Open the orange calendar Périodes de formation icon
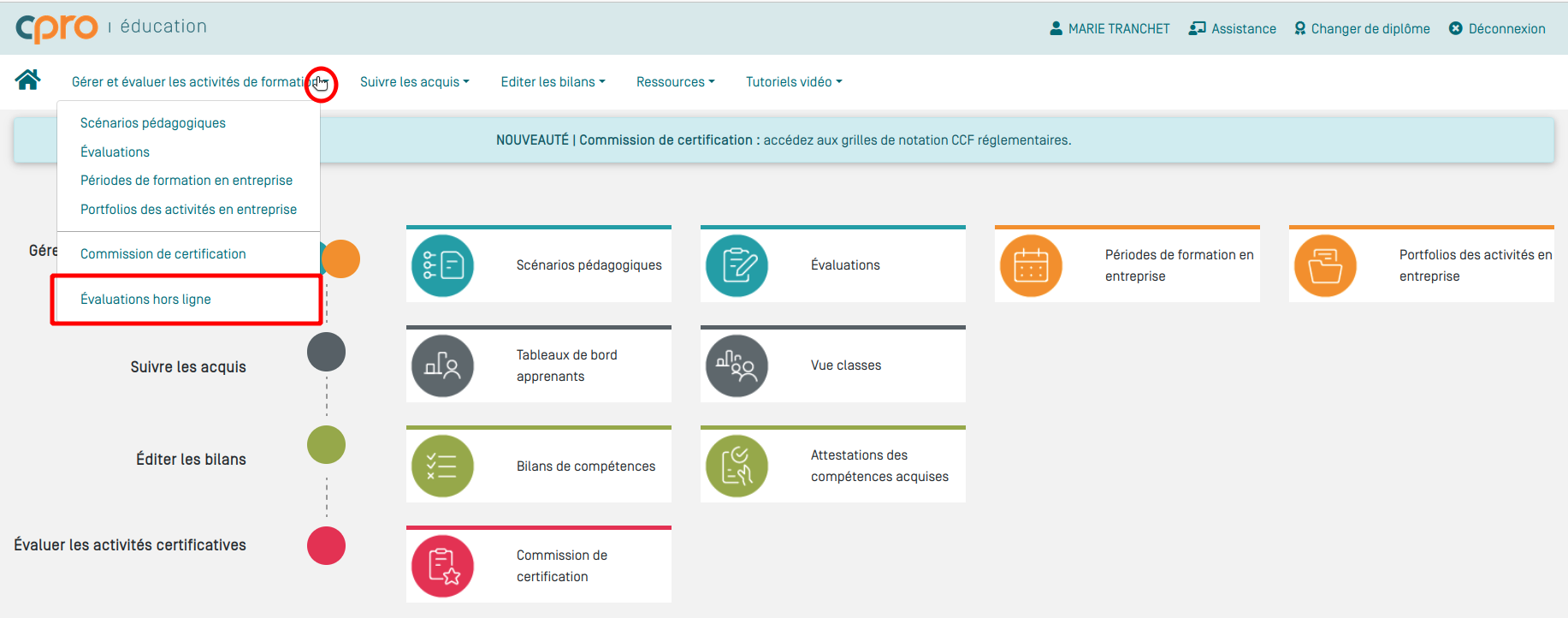Image resolution: width=1568 pixels, height=618 pixels. (1031, 265)
